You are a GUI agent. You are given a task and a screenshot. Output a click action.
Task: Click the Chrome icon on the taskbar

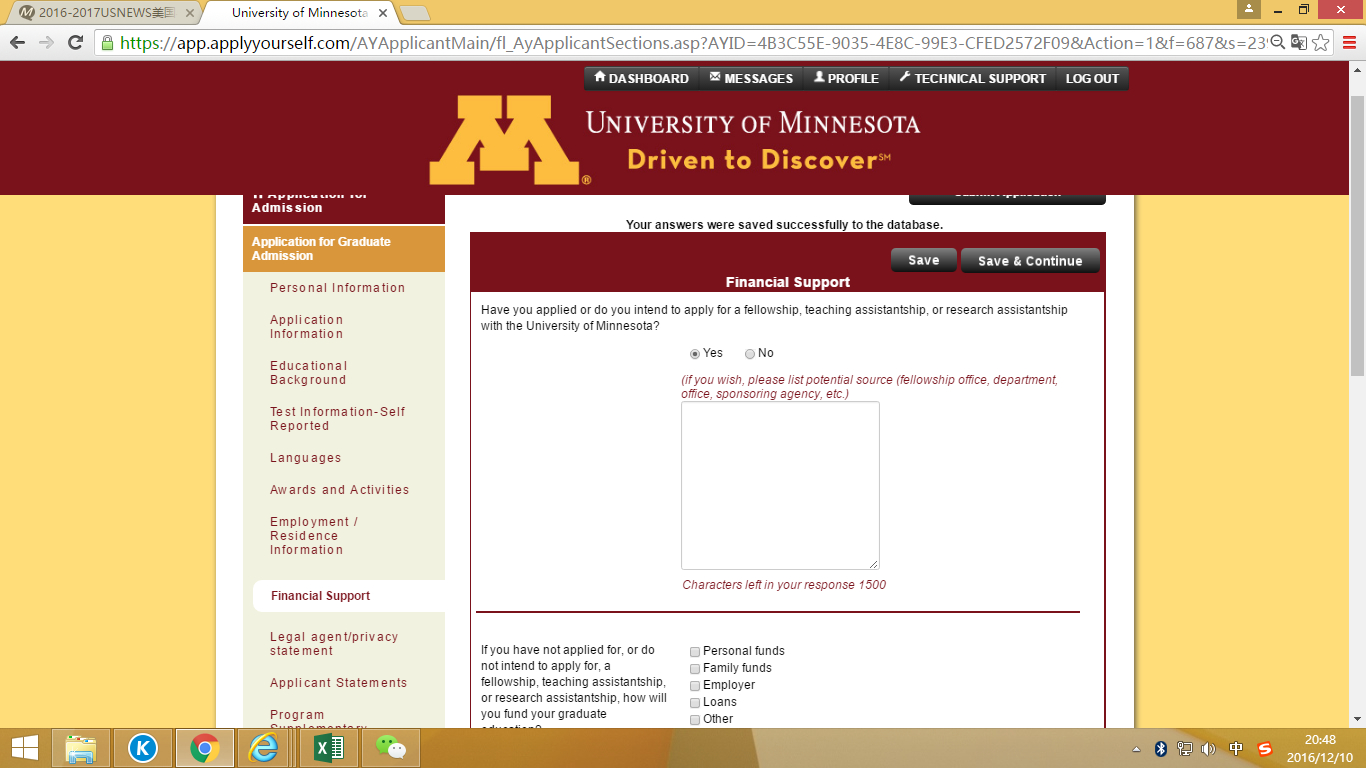pos(205,748)
